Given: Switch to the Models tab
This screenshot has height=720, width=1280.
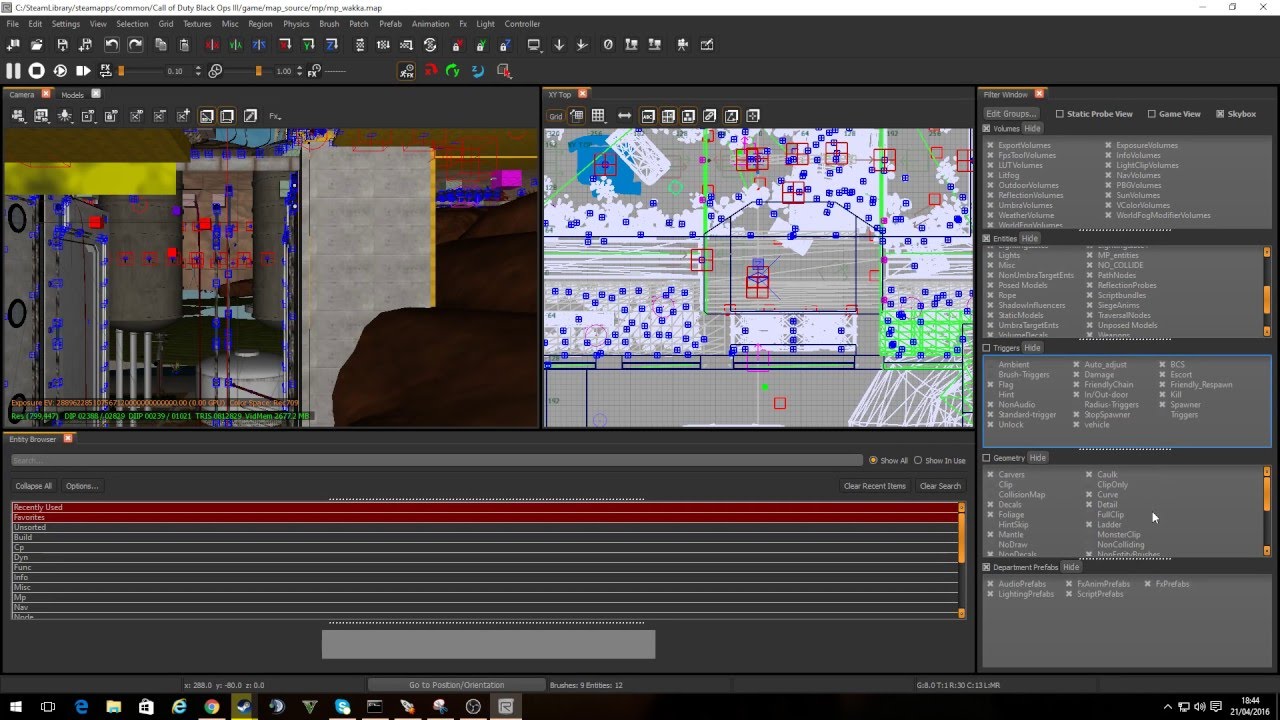Looking at the screenshot, I should point(73,95).
